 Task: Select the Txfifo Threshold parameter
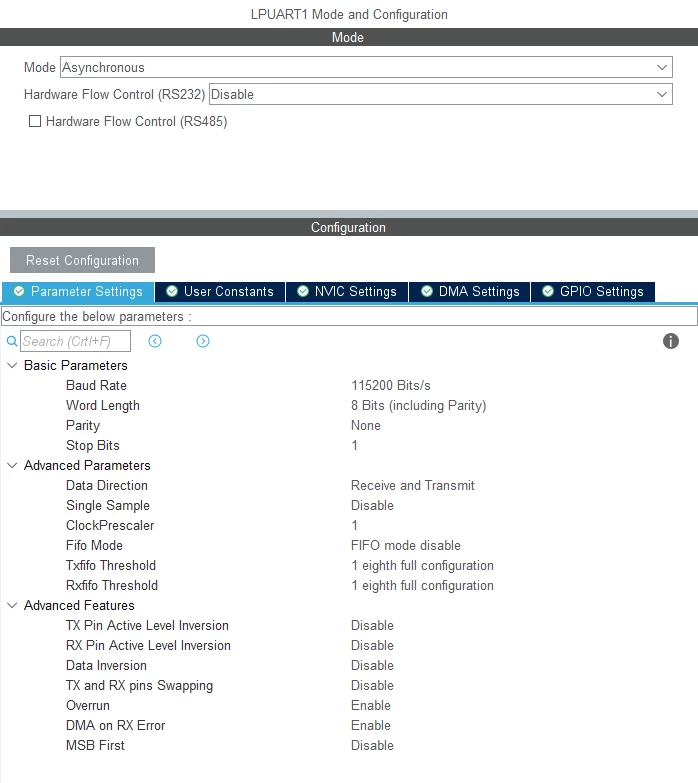(x=111, y=565)
